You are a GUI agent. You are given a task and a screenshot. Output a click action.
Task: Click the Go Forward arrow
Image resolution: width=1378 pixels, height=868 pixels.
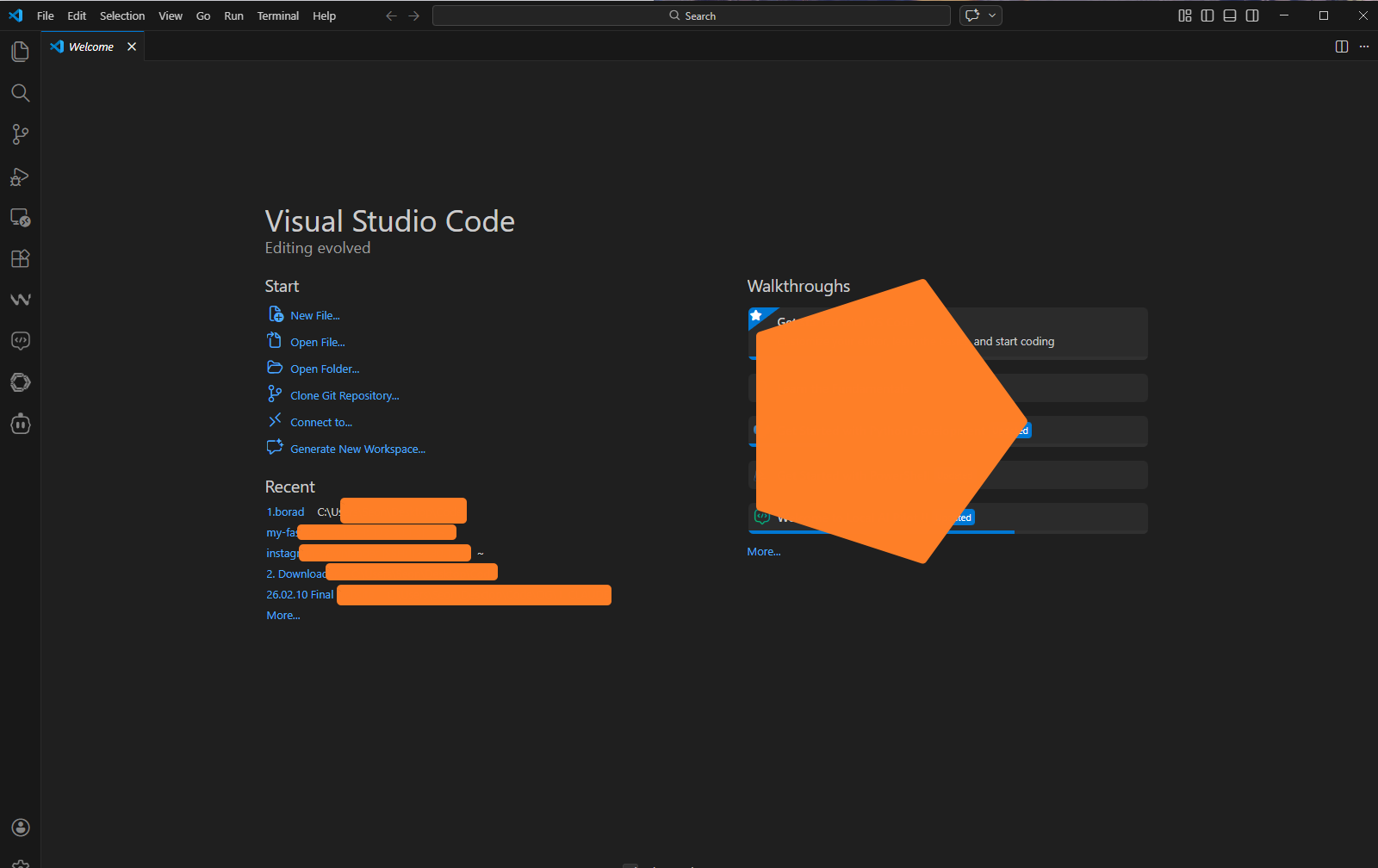pyautogui.click(x=414, y=15)
